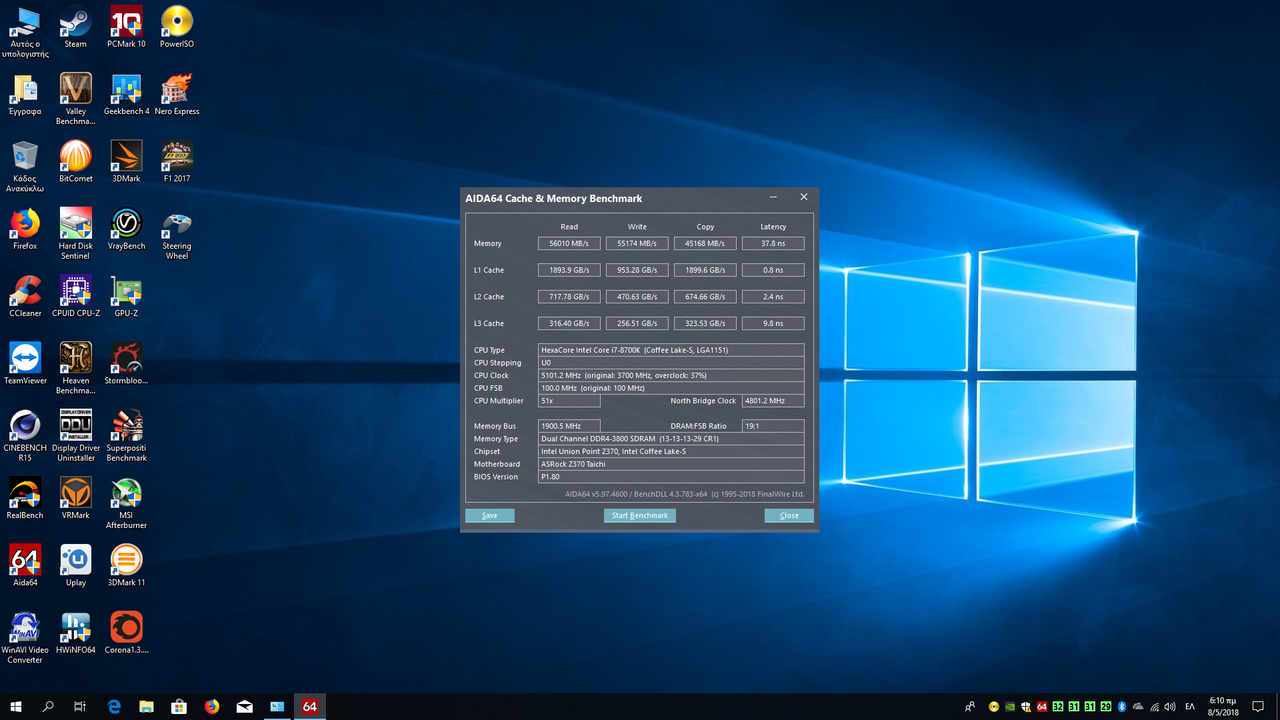
Task: Select 3DMark 11 desktop icon
Action: [x=126, y=565]
